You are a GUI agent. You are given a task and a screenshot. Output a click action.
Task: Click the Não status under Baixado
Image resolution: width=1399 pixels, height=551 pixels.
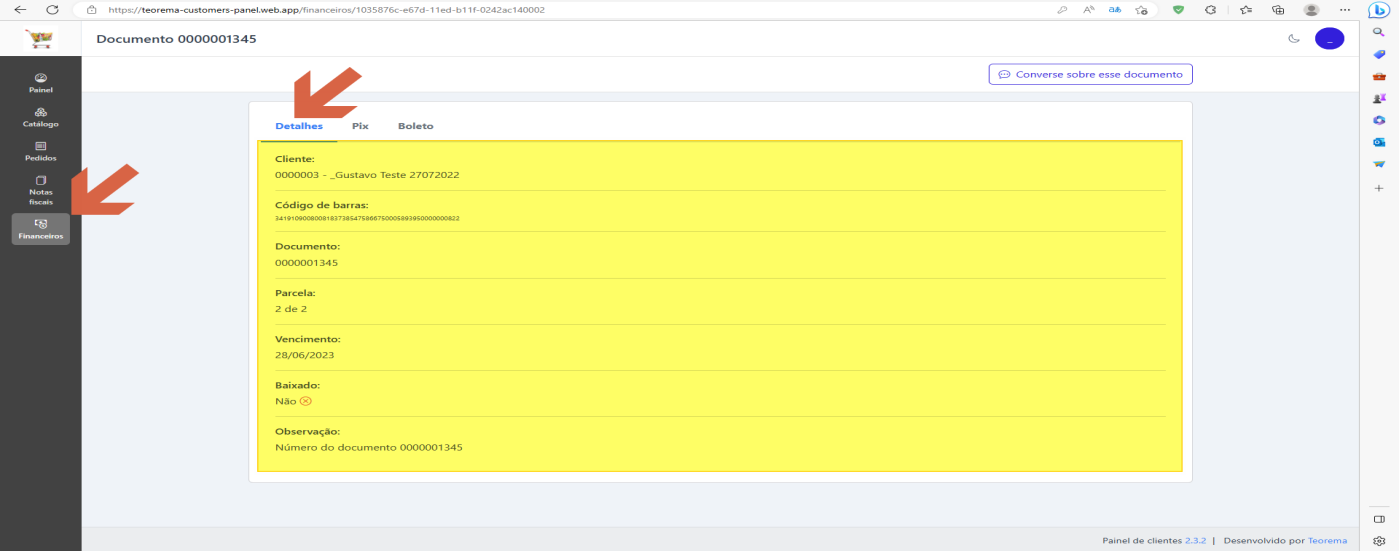(x=285, y=401)
